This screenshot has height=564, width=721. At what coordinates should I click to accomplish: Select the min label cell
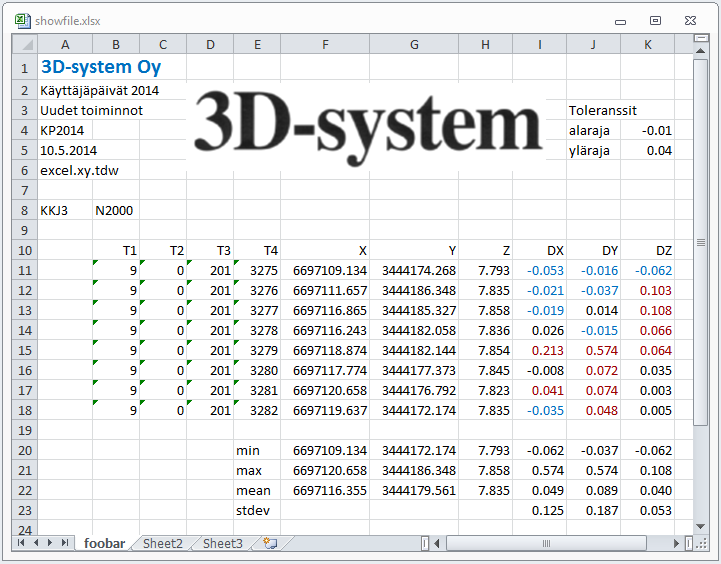point(257,450)
